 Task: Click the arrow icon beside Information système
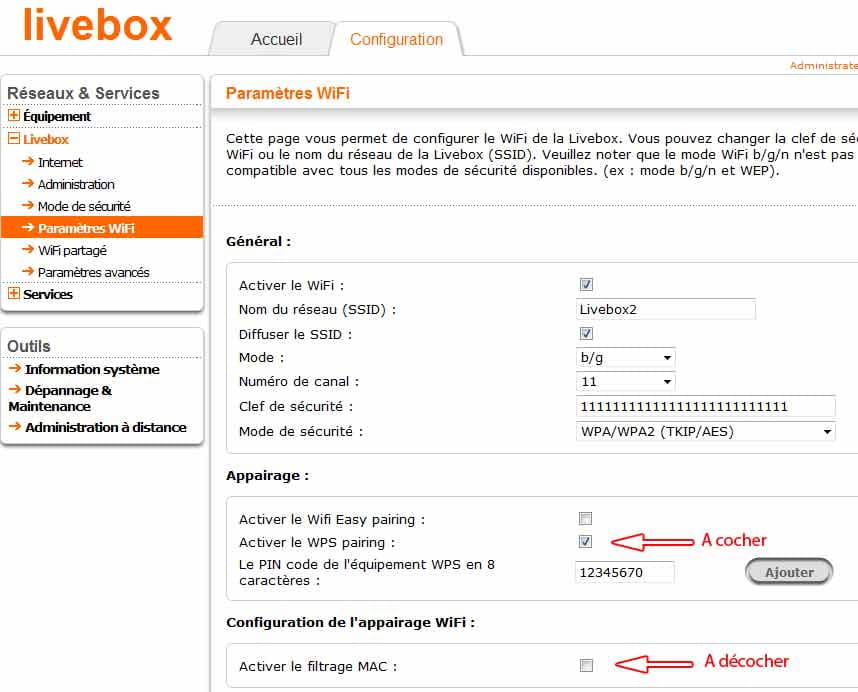click(x=15, y=368)
